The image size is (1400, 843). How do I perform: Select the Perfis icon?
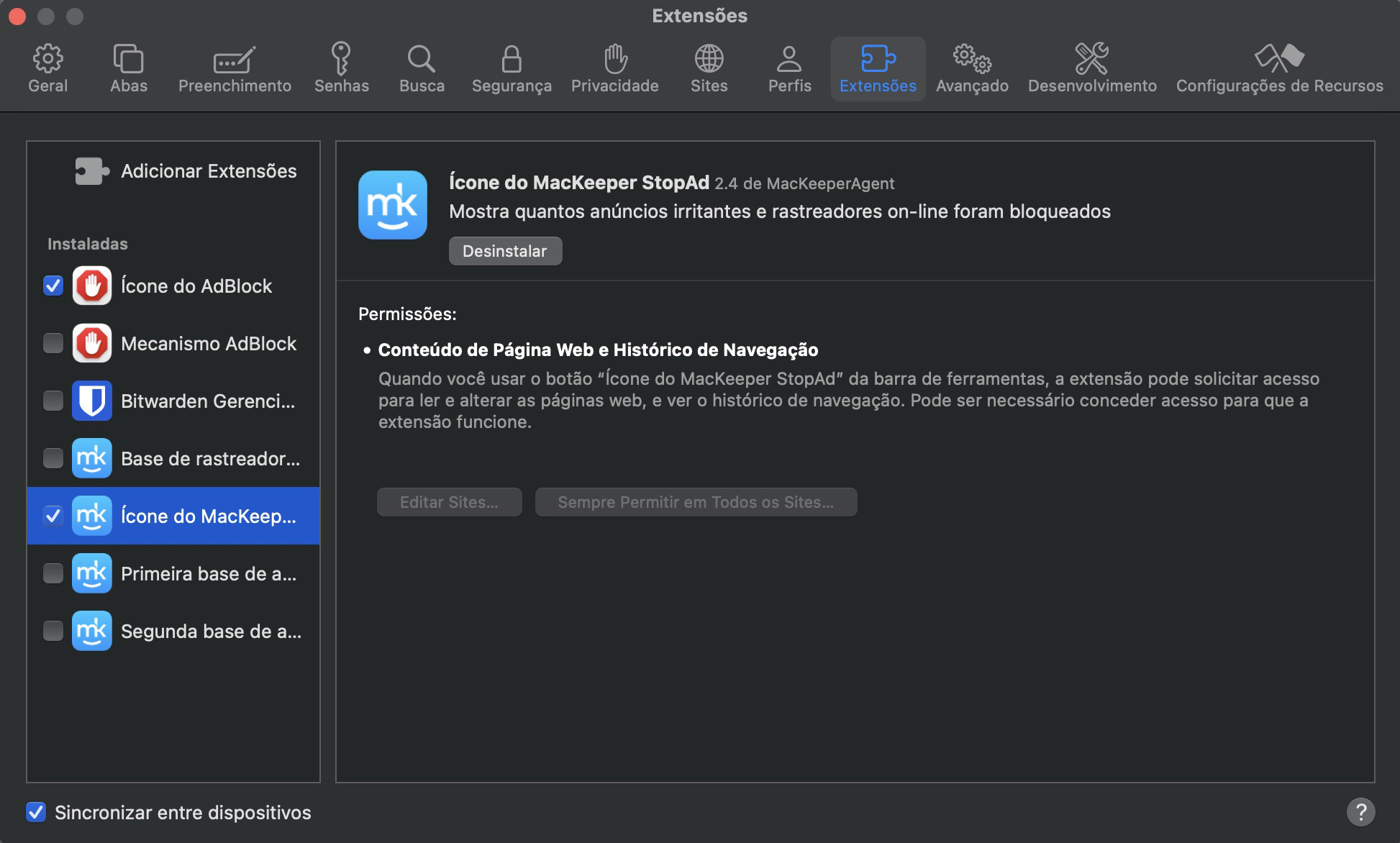(789, 67)
